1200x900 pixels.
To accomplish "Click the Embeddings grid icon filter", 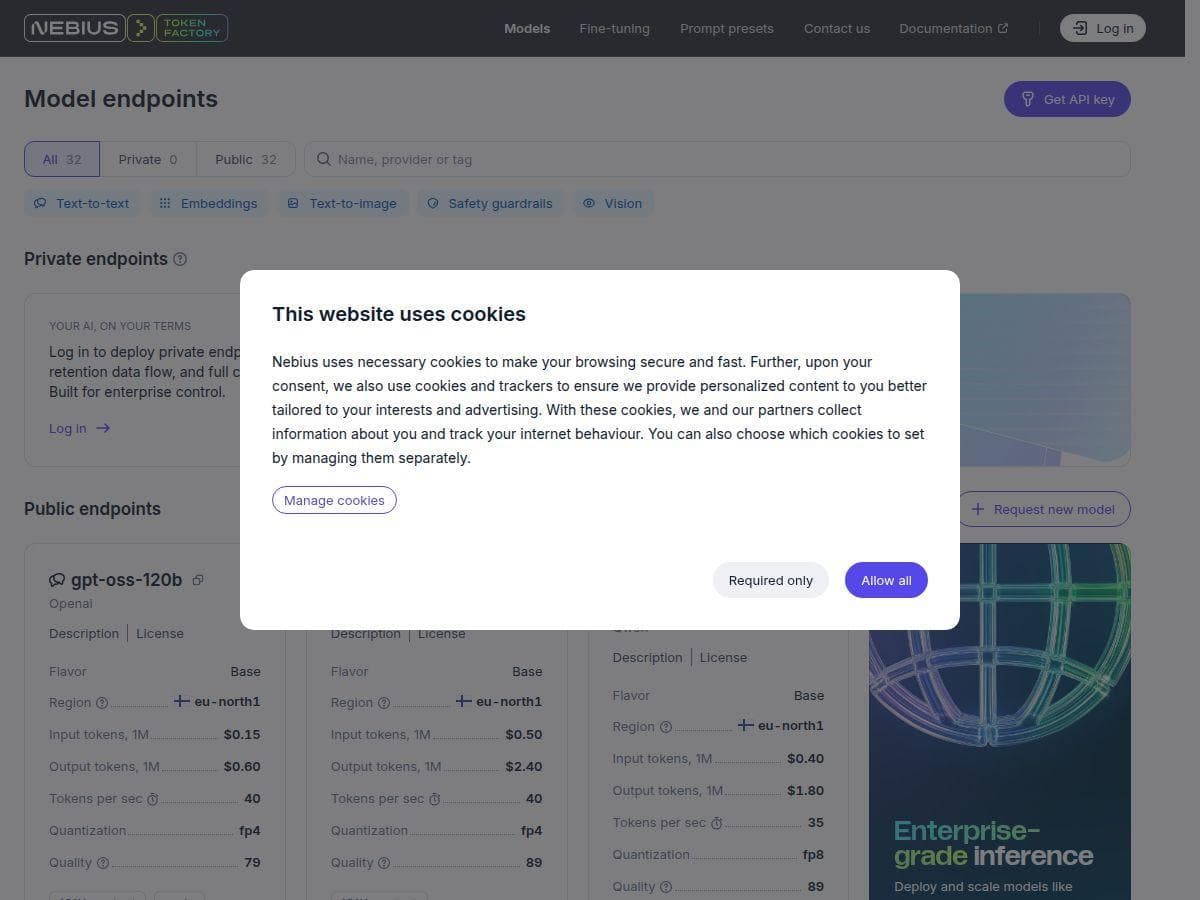I will (x=165, y=203).
